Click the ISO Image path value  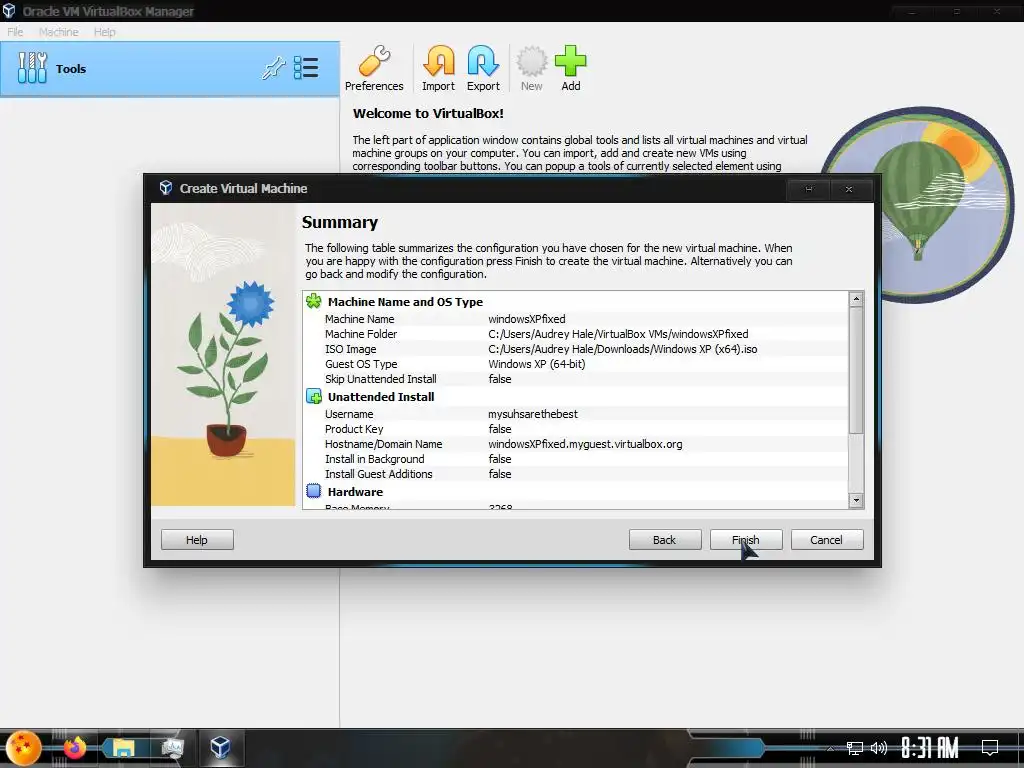pos(623,349)
